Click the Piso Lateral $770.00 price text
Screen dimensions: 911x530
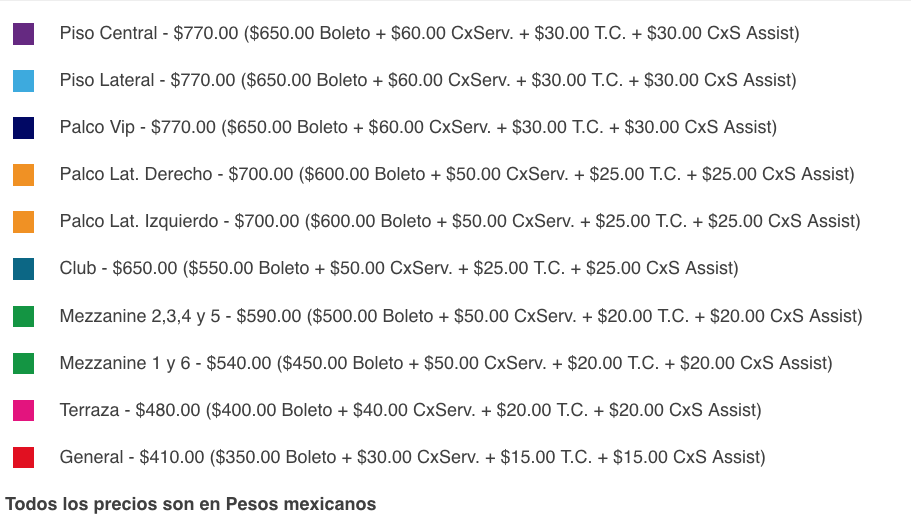[x=428, y=80]
